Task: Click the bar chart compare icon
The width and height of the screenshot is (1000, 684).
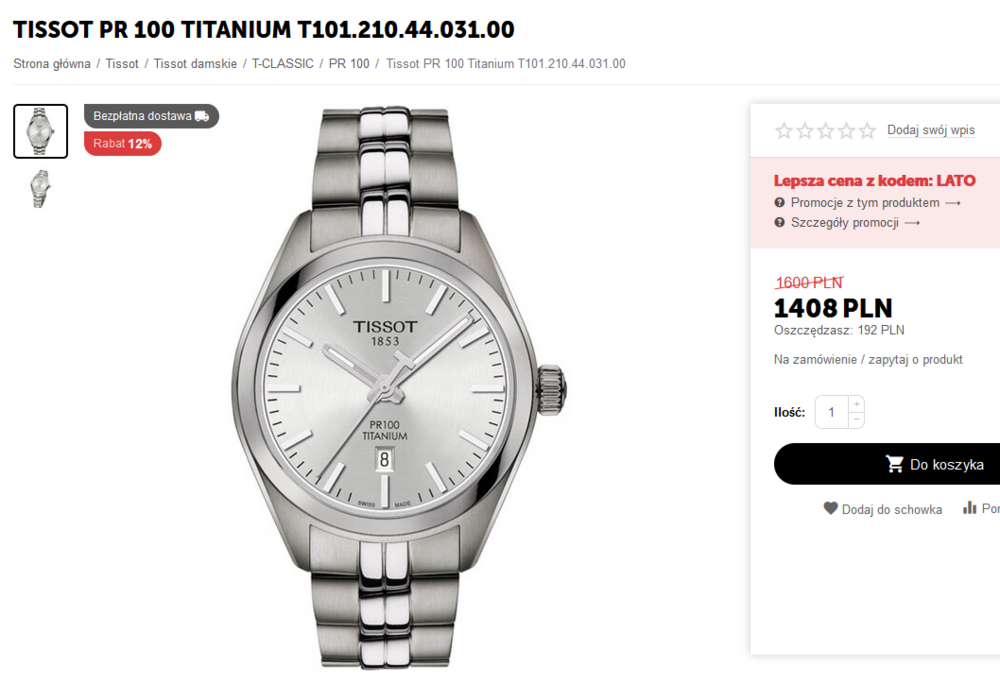Action: coord(969,508)
